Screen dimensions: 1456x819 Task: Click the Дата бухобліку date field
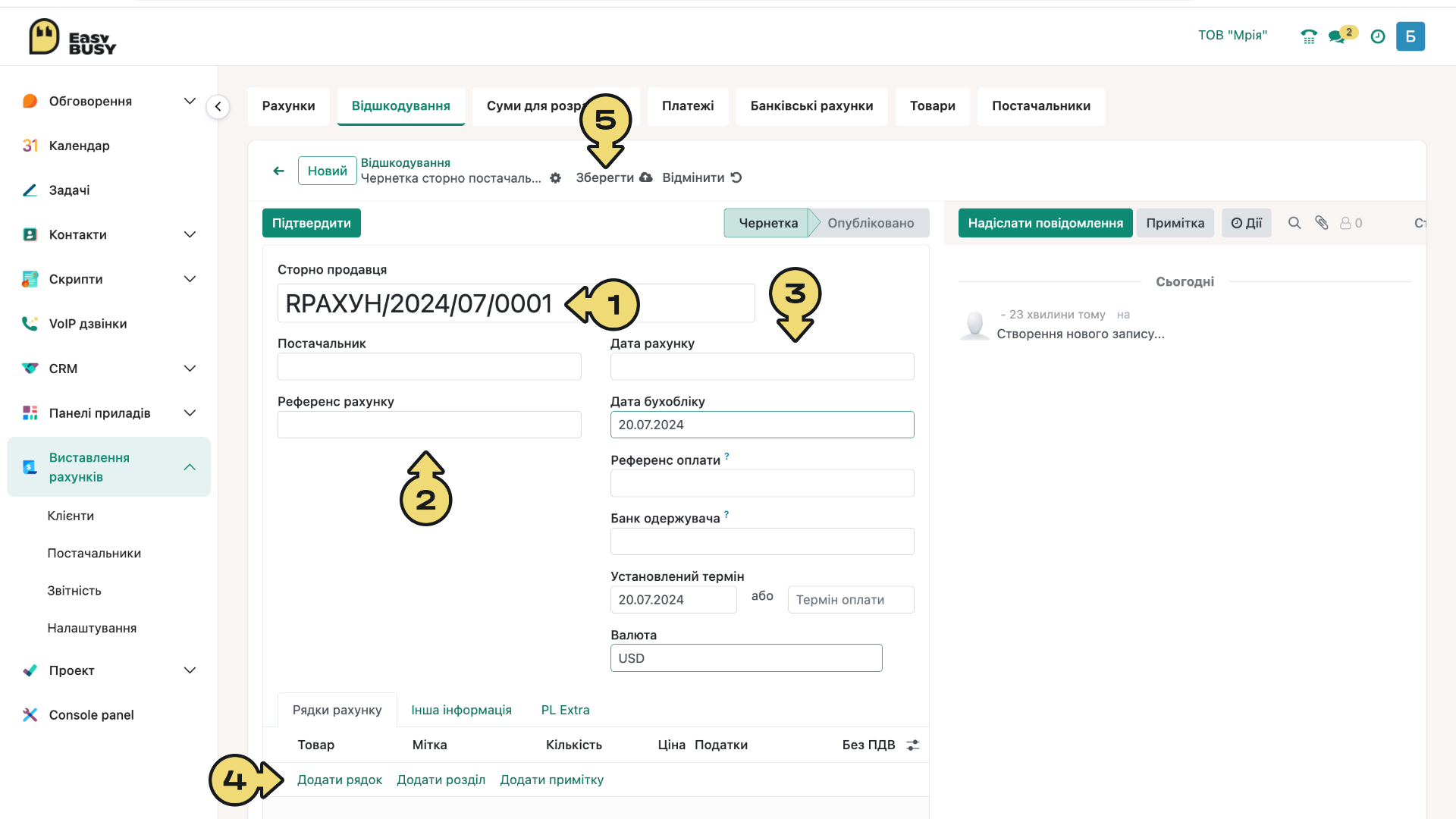click(762, 425)
